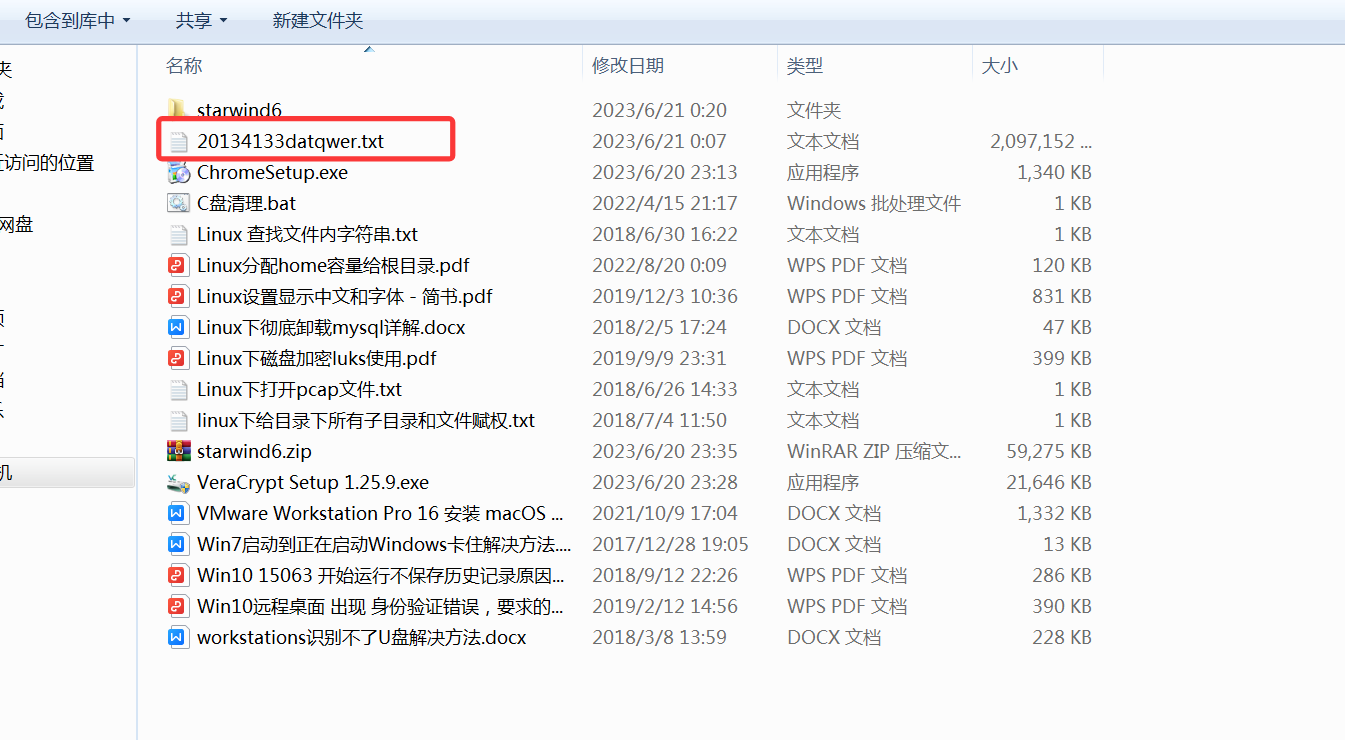Image resolution: width=1345 pixels, height=740 pixels.
Task: Click the 访问的位置 item in navigation pane
Action: pos(47,163)
